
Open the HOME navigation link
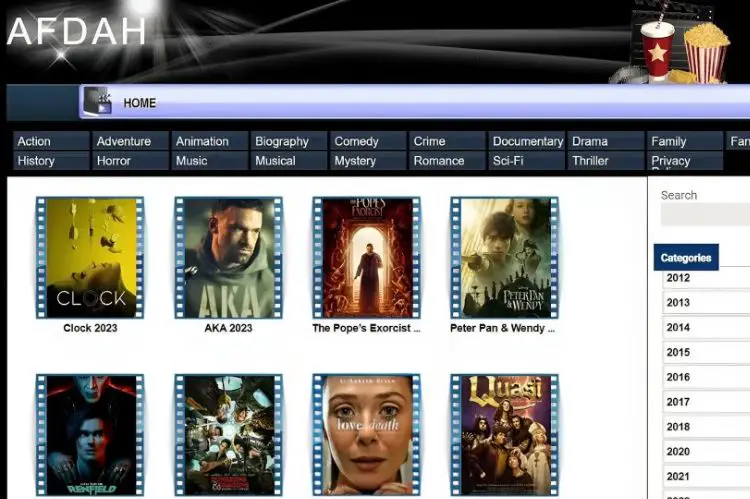click(x=140, y=103)
